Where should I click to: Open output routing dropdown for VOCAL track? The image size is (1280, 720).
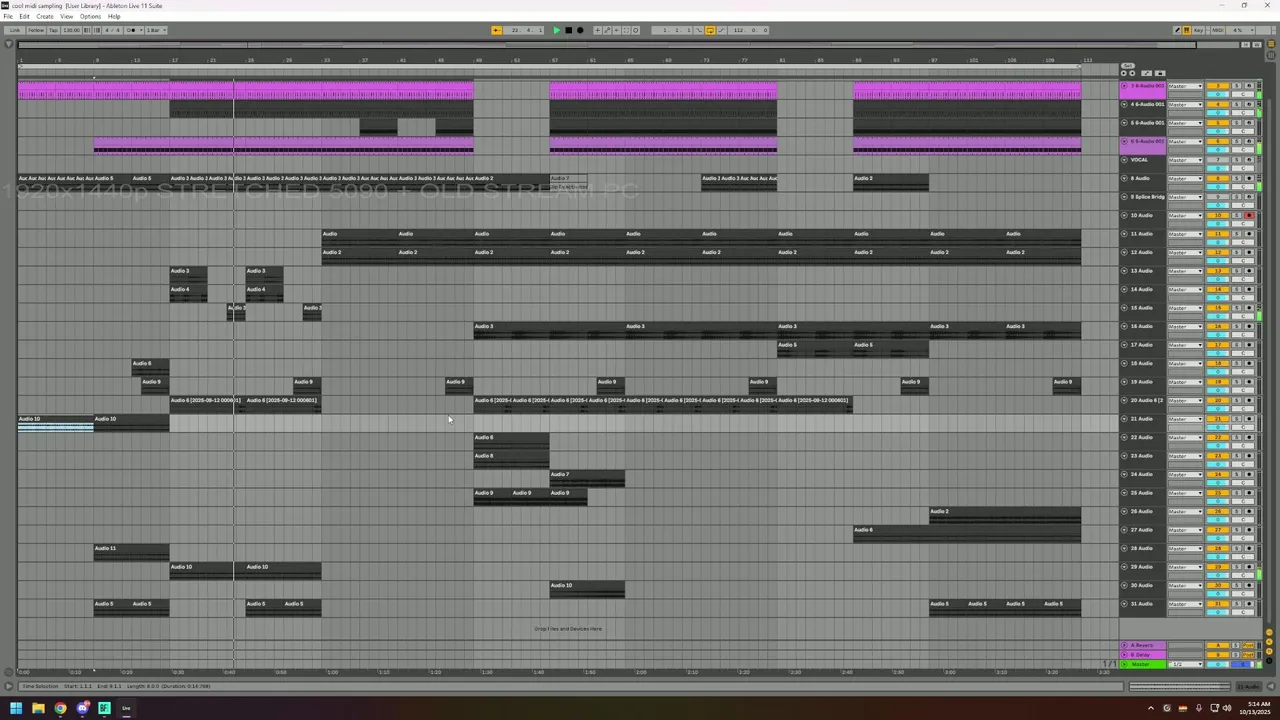tap(1186, 160)
